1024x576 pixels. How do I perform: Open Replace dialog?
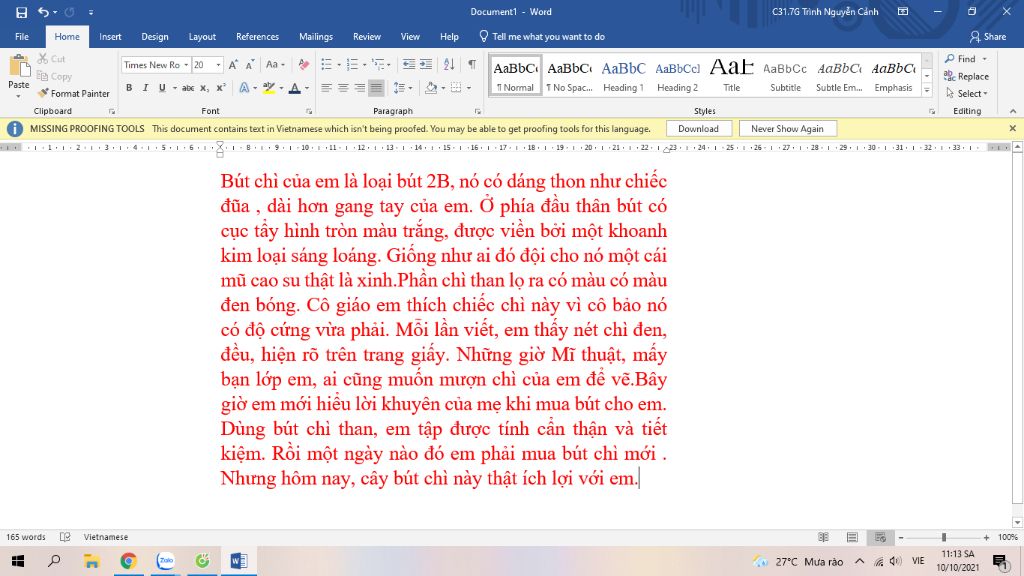pyautogui.click(x=967, y=76)
